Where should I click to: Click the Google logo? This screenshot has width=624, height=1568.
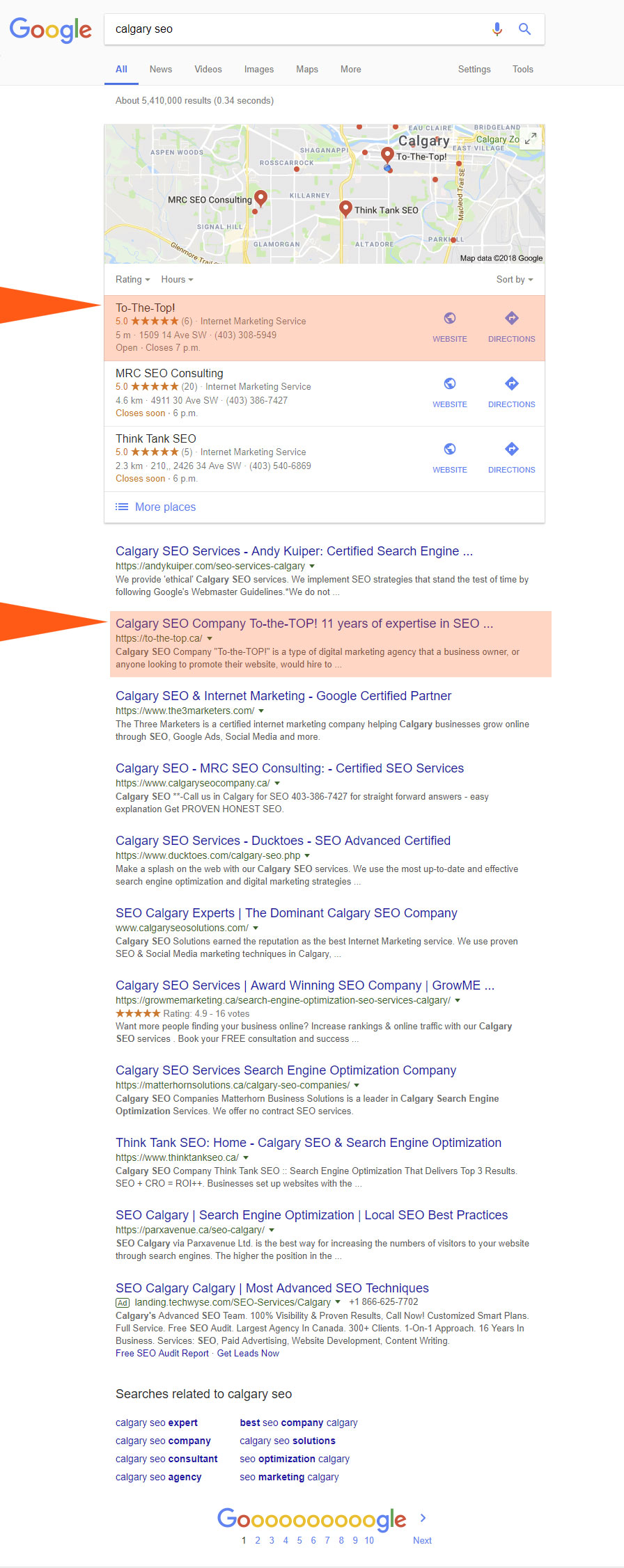point(50,30)
